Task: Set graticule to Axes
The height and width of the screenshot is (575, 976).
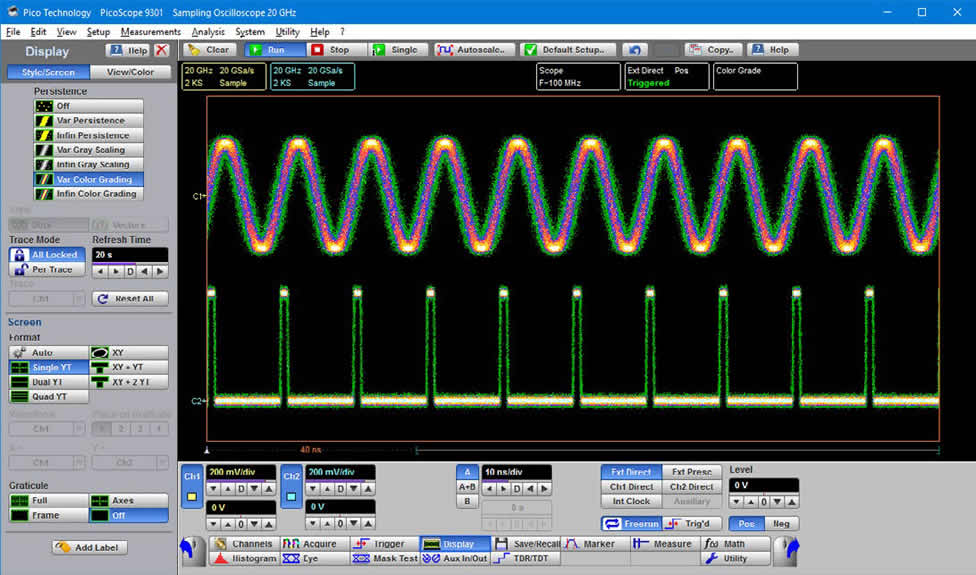Action: (129, 500)
